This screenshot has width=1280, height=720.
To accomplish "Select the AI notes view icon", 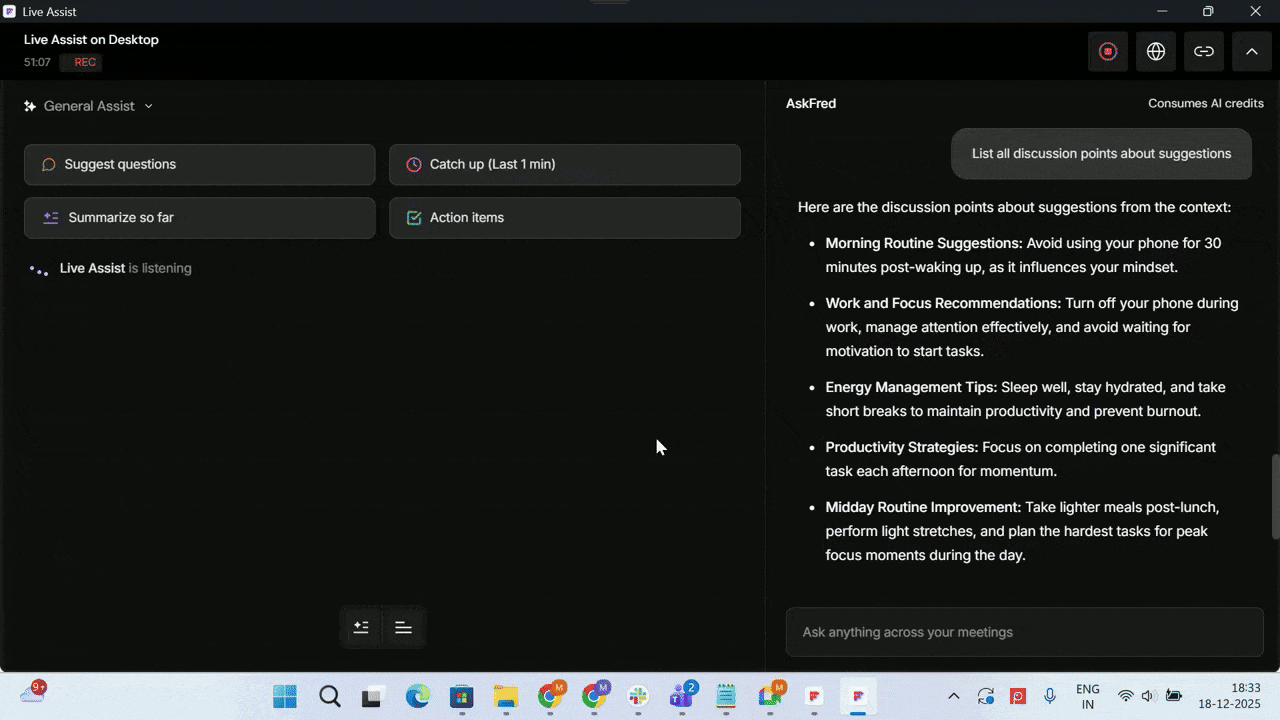I will (361, 627).
